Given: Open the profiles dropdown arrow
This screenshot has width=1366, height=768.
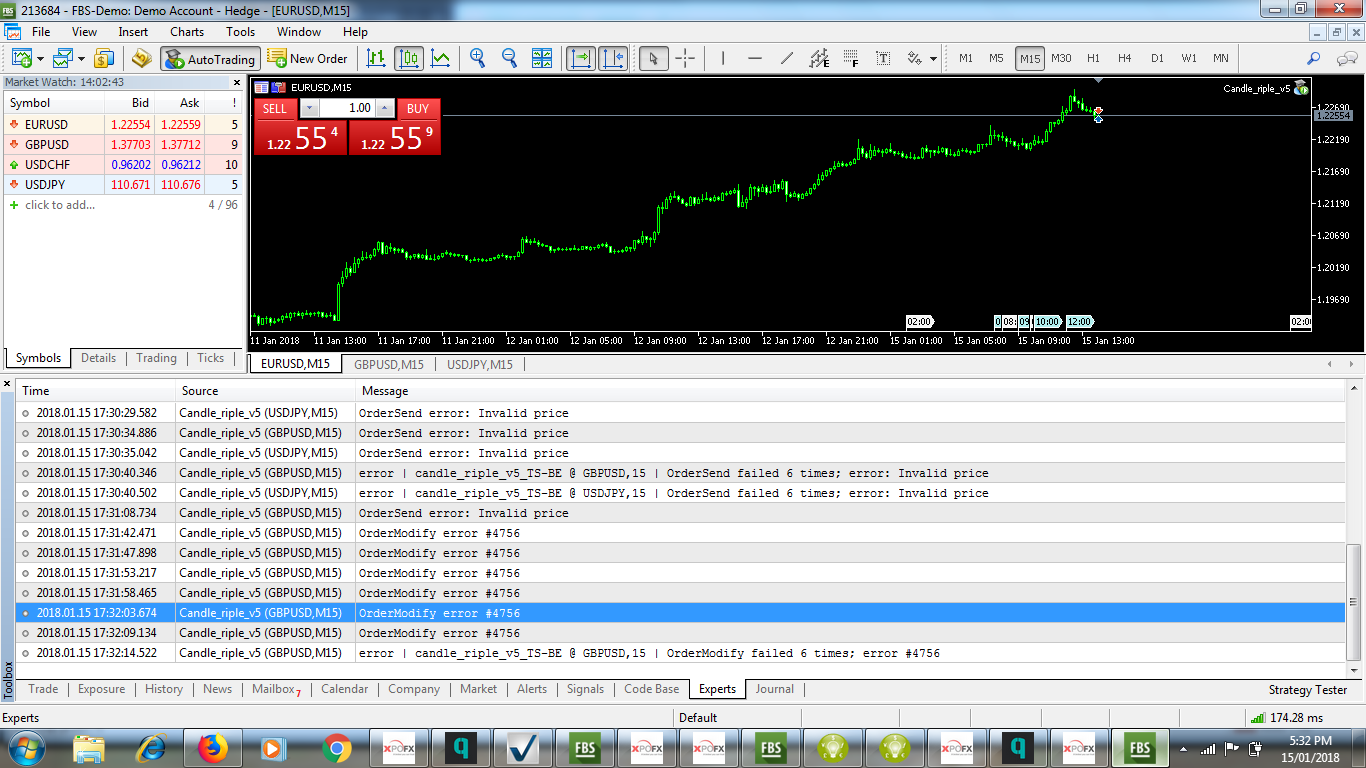Looking at the screenshot, I should pyautogui.click(x=82, y=59).
